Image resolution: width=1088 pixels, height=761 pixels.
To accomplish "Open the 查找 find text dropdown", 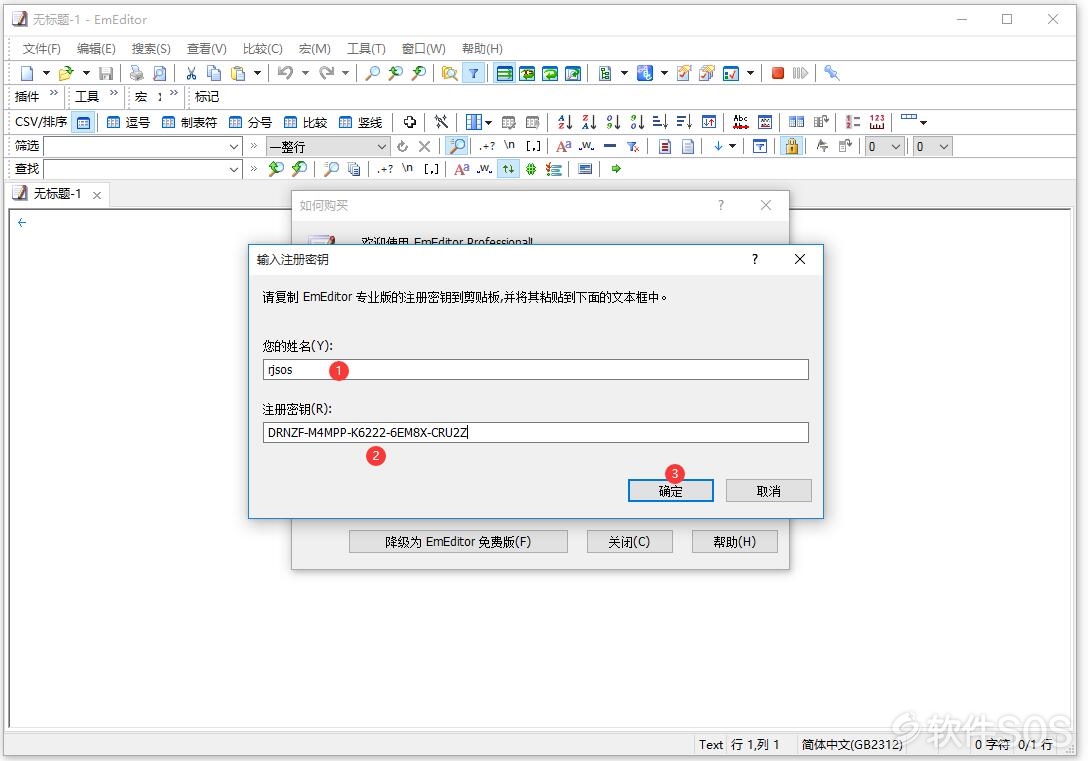I will (x=234, y=169).
